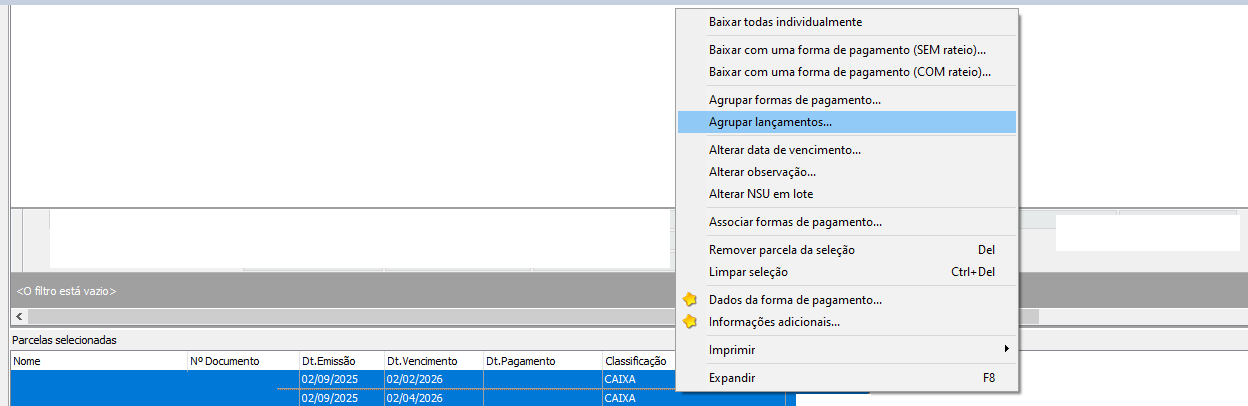Choose Baixar com forma de pagamento COM rateio
Viewport: 1248px width, 406px height.
pos(849,72)
